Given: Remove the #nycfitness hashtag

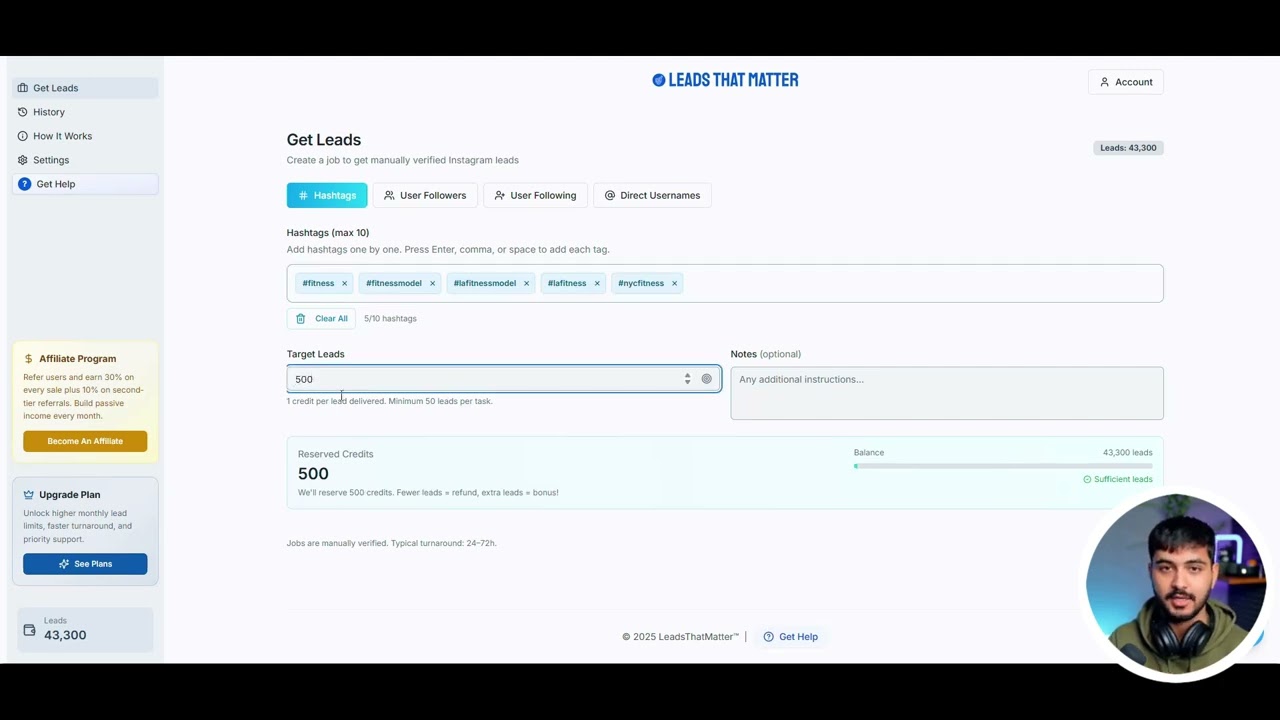Looking at the screenshot, I should (x=674, y=283).
